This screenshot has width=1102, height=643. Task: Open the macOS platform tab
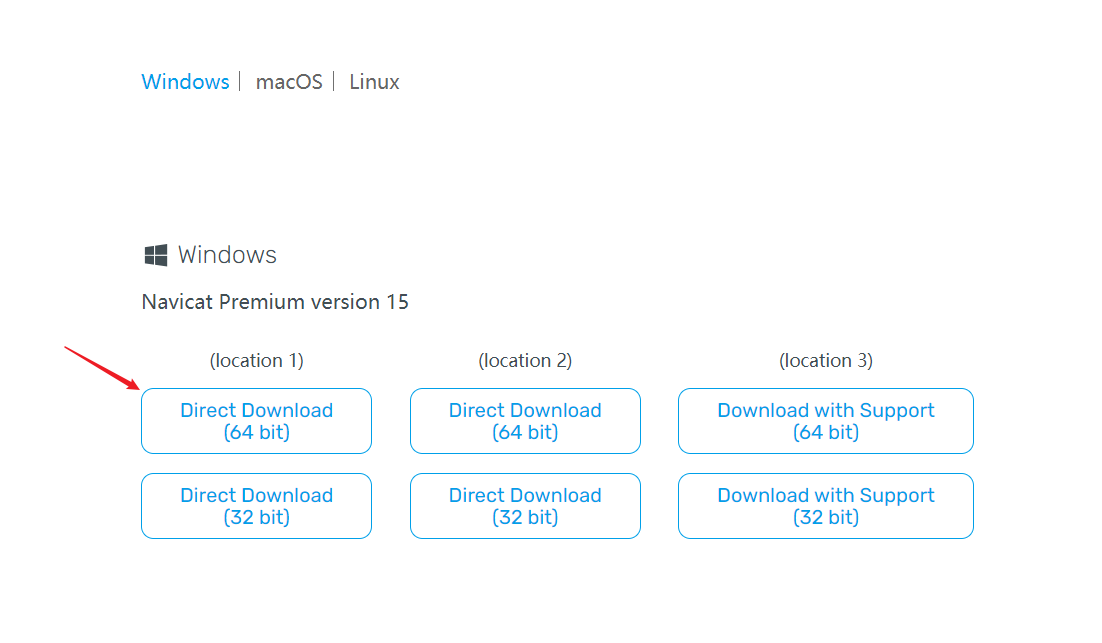pyautogui.click(x=289, y=82)
